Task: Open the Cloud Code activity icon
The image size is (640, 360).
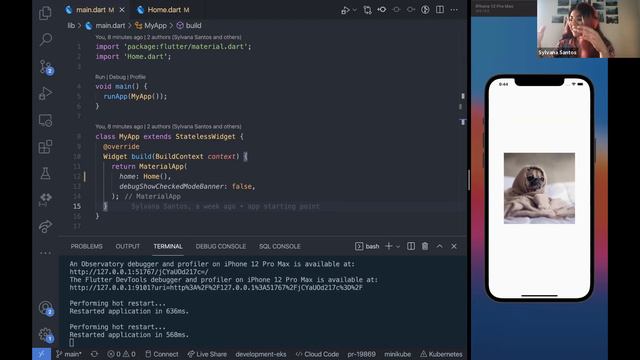Action: 45,200
